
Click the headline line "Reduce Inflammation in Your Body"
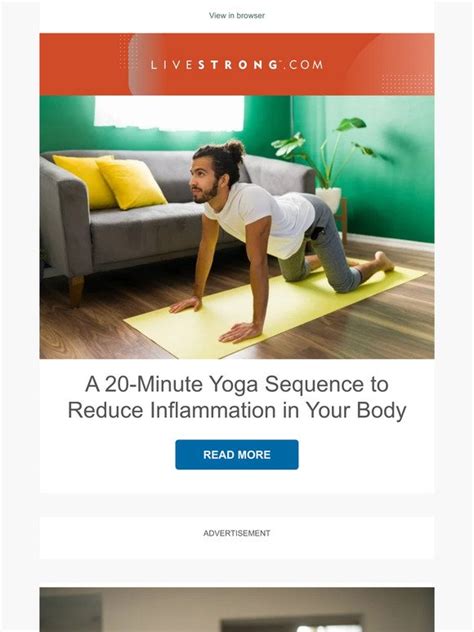click(x=237, y=410)
